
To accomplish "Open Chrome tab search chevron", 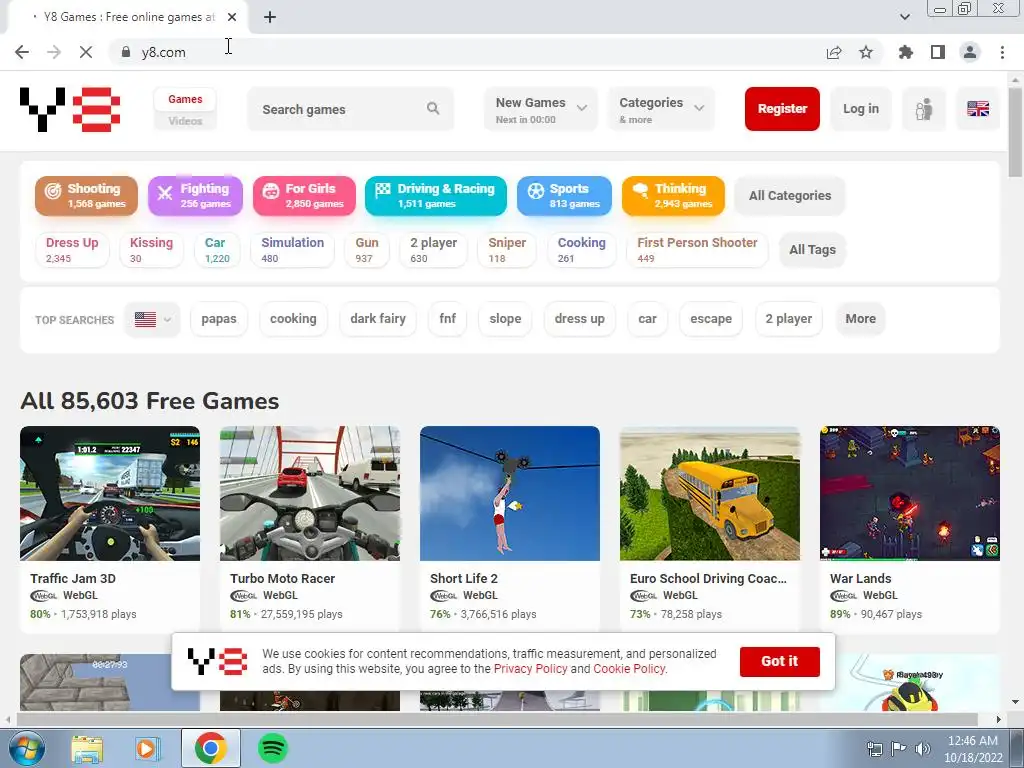I will pyautogui.click(x=904, y=17).
